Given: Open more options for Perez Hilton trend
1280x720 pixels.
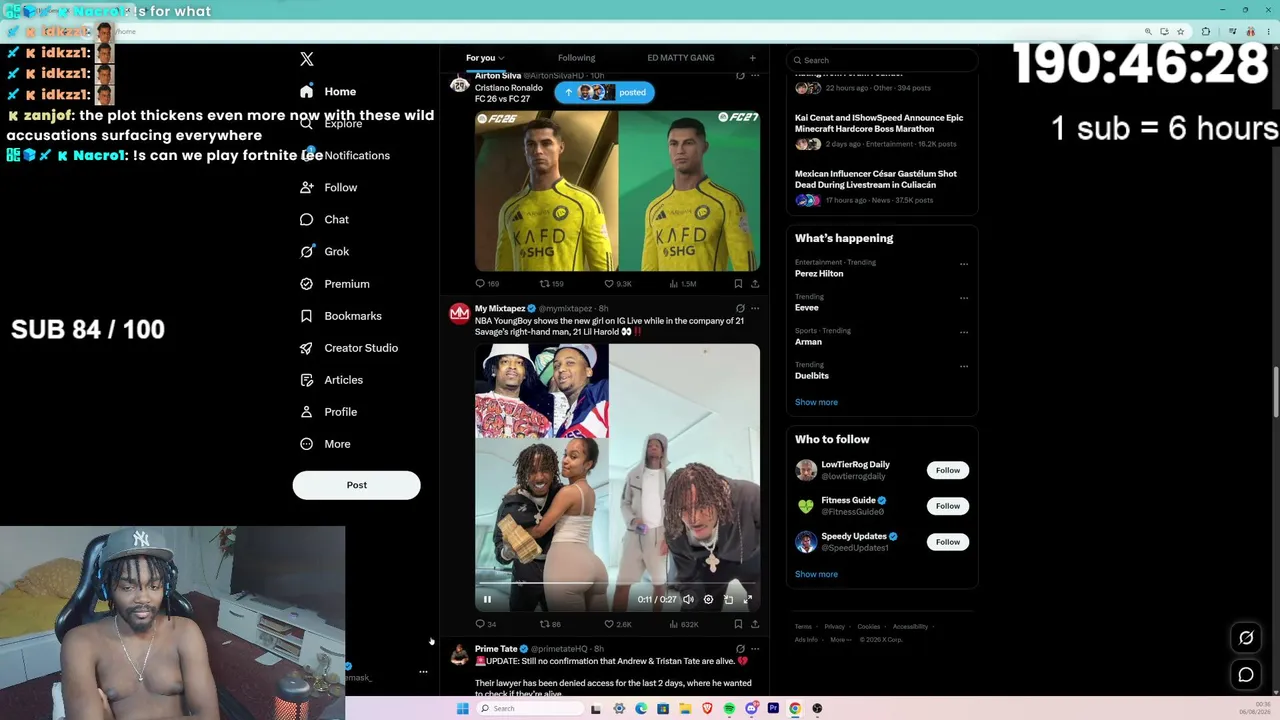Looking at the screenshot, I should 964,264.
